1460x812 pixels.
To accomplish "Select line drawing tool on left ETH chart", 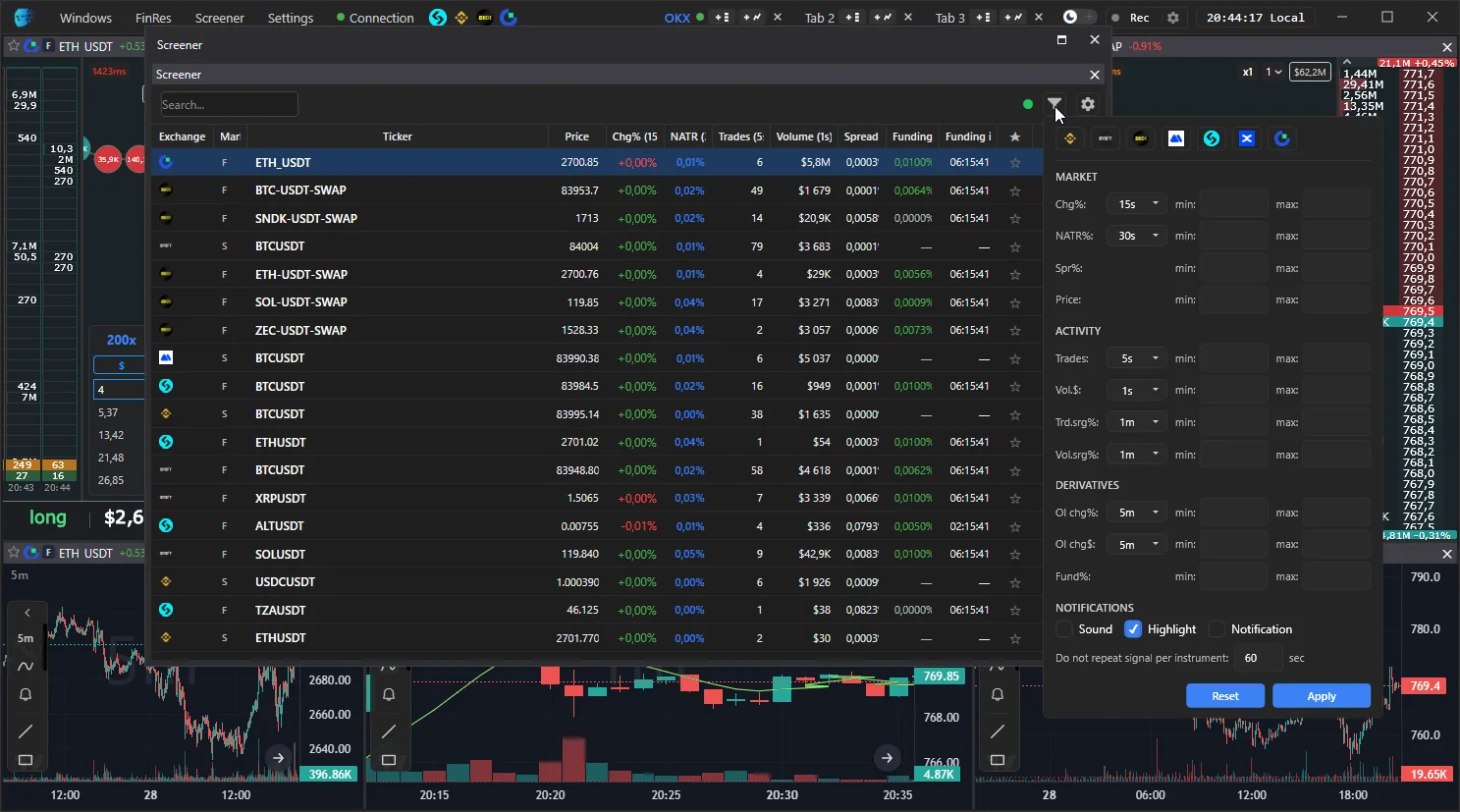I will click(26, 731).
